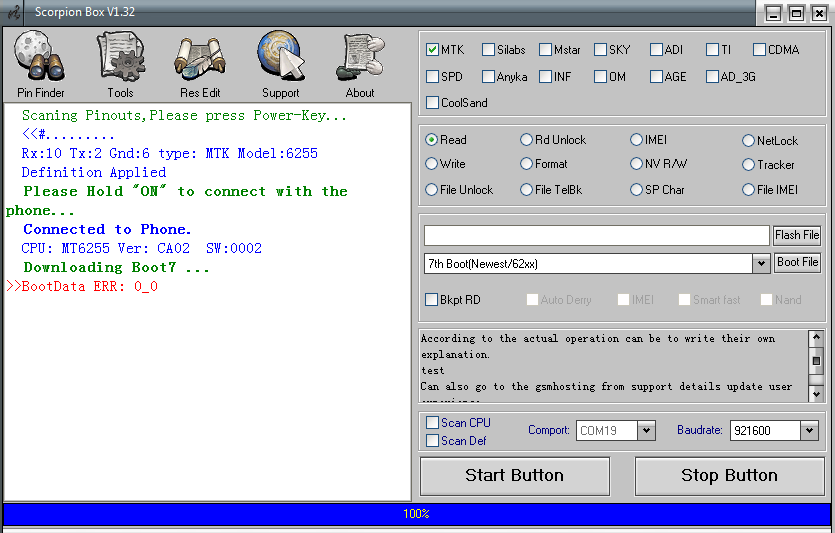Minimize the Scorpion Box window
Screen dimensions: 835x533
(773, 13)
